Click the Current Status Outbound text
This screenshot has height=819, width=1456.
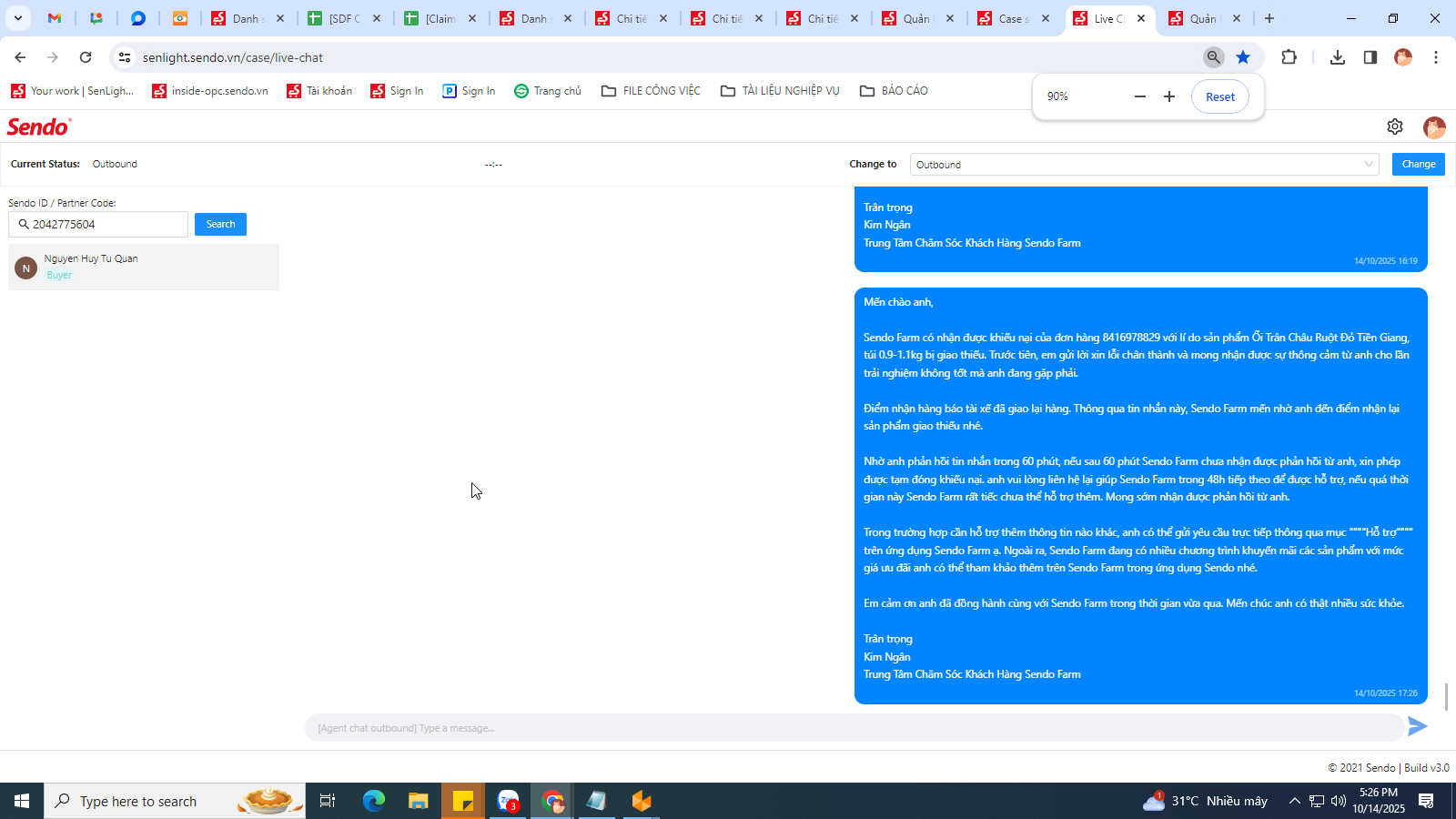click(x=115, y=164)
